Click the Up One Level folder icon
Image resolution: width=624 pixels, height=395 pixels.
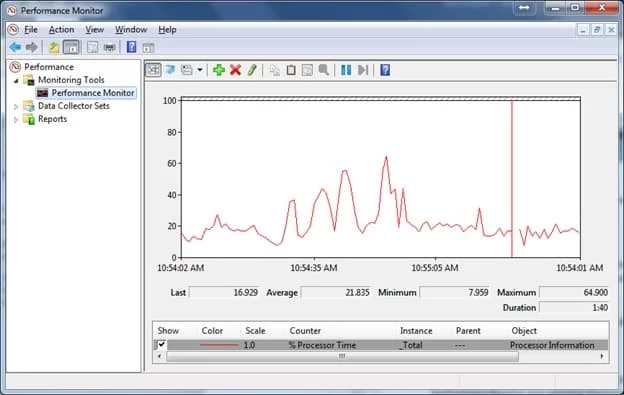(54, 48)
